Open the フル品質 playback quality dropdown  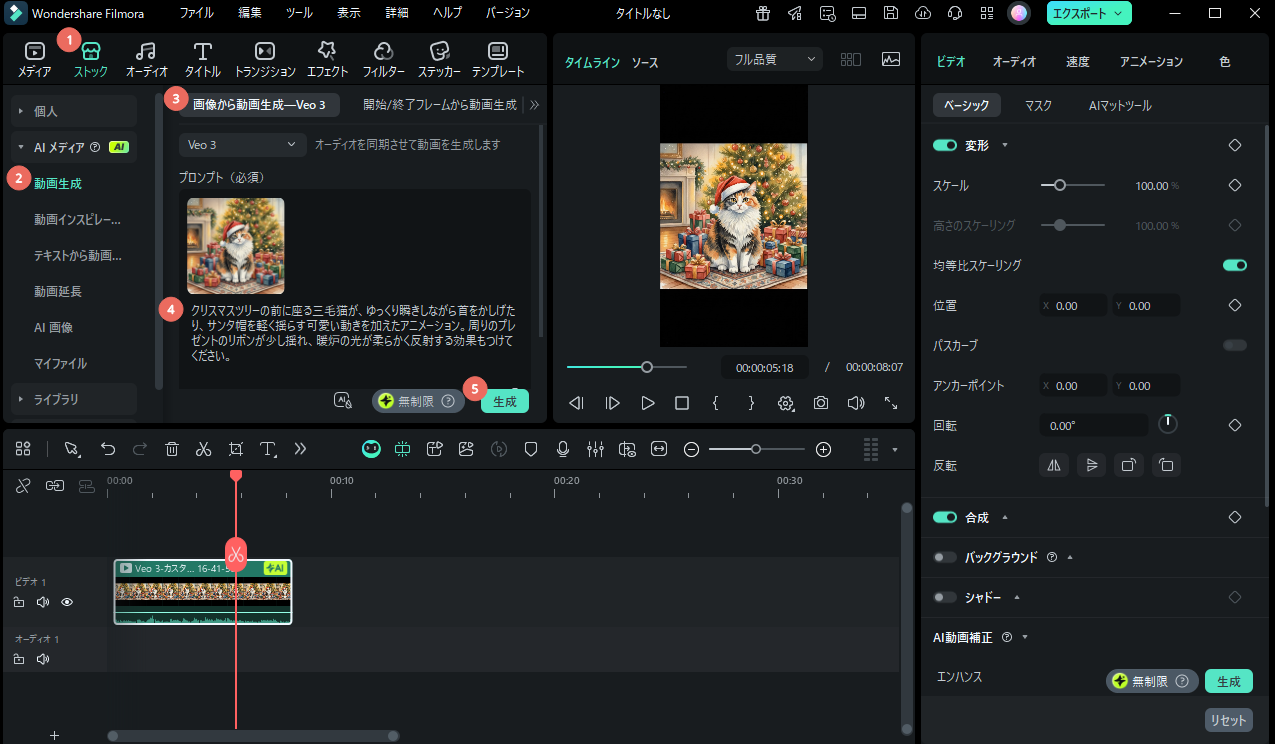(774, 58)
